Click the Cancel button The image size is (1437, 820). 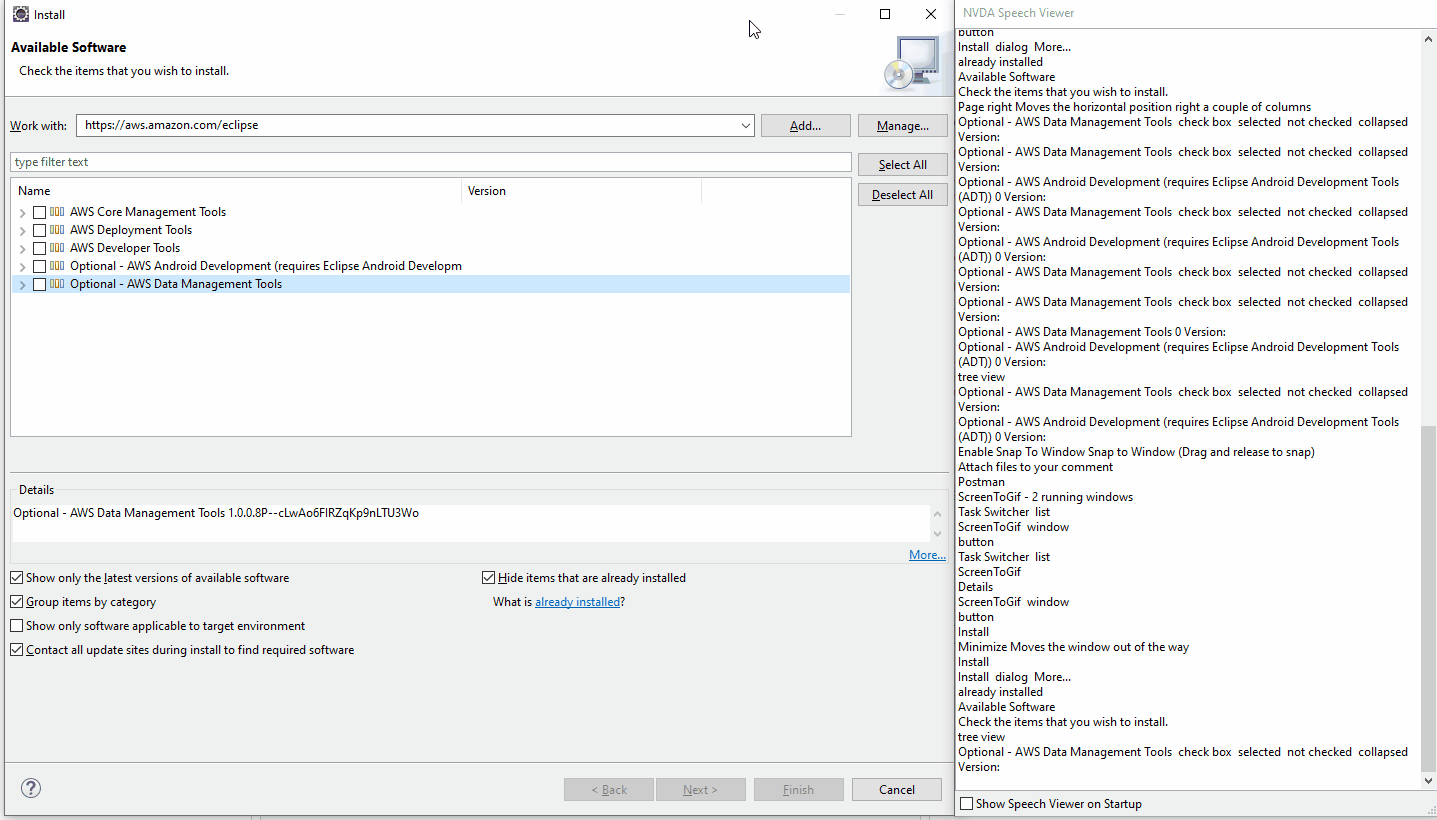(x=897, y=790)
